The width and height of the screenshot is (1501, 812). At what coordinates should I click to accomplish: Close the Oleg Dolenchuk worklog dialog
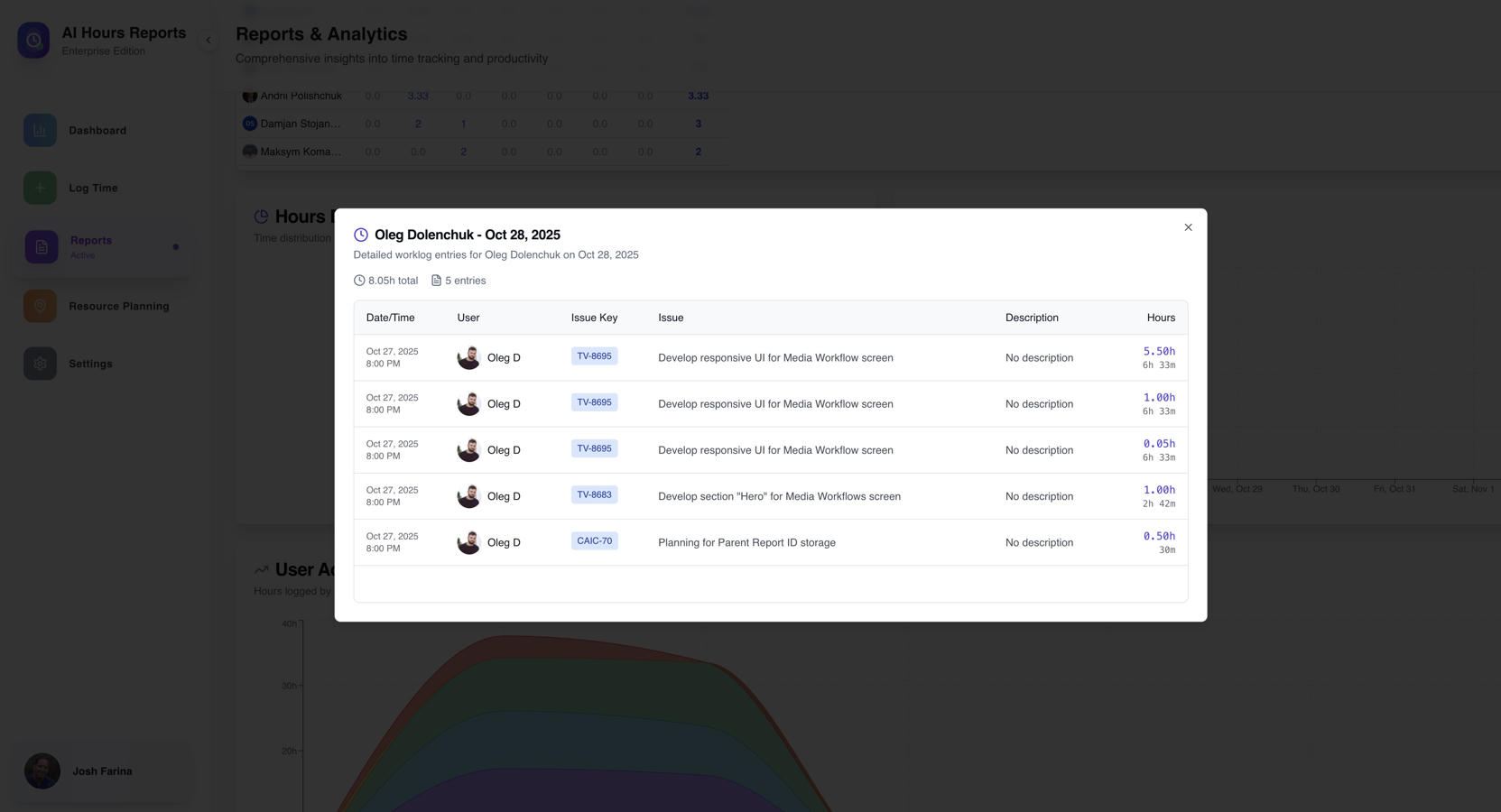(1188, 227)
